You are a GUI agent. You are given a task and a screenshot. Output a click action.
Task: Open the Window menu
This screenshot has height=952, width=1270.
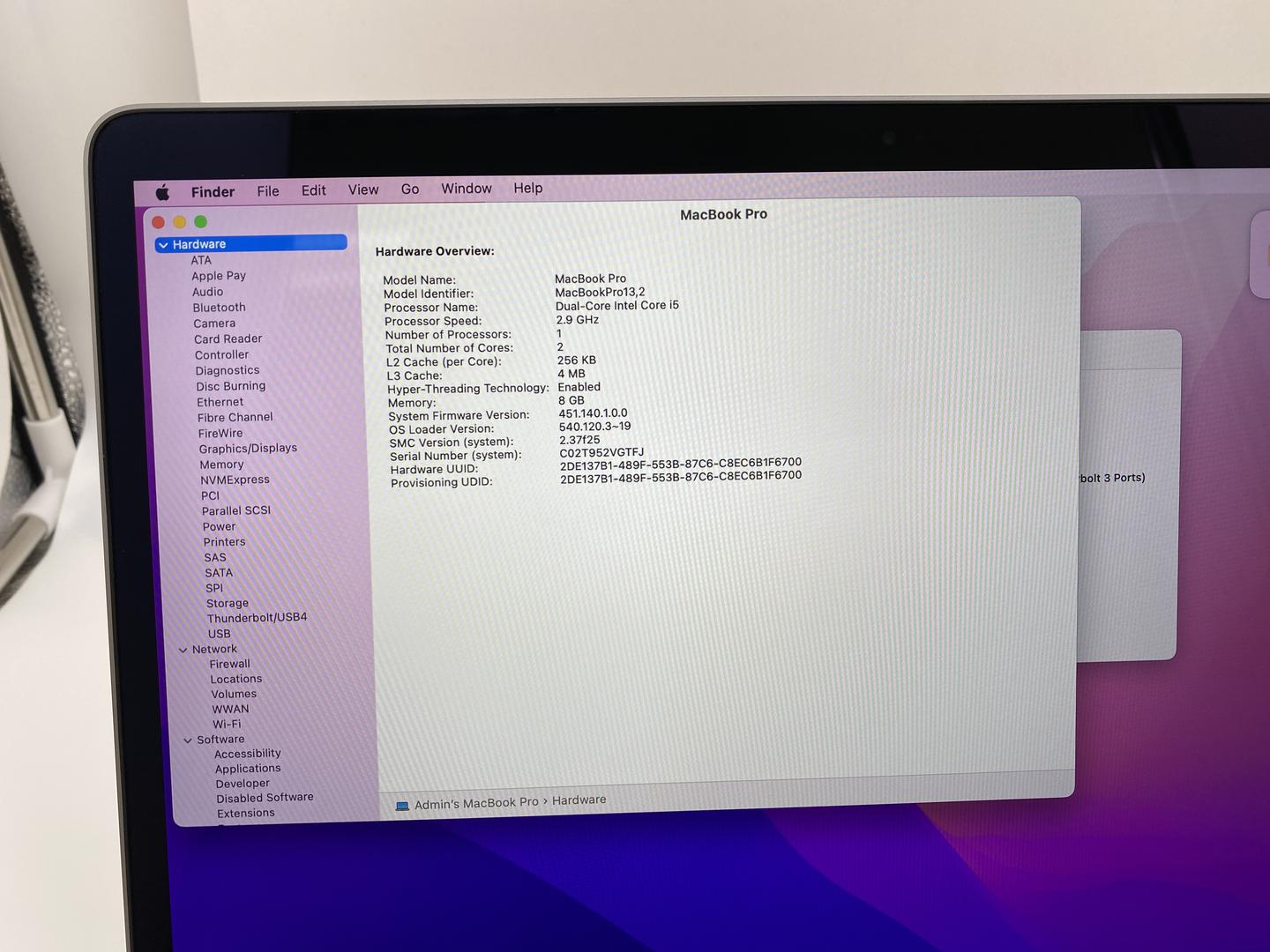click(x=467, y=189)
